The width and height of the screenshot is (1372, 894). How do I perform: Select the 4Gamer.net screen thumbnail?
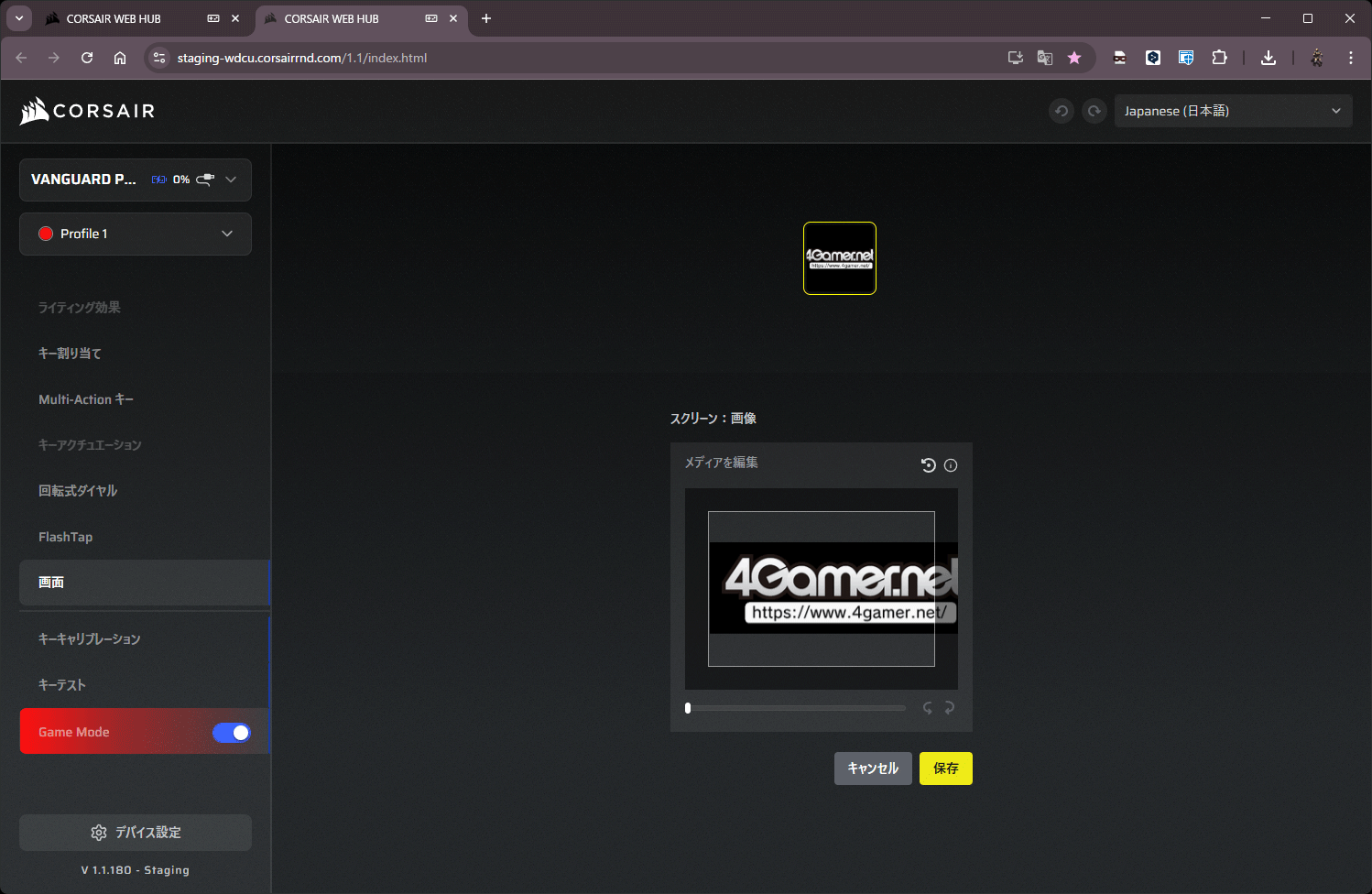(x=840, y=258)
